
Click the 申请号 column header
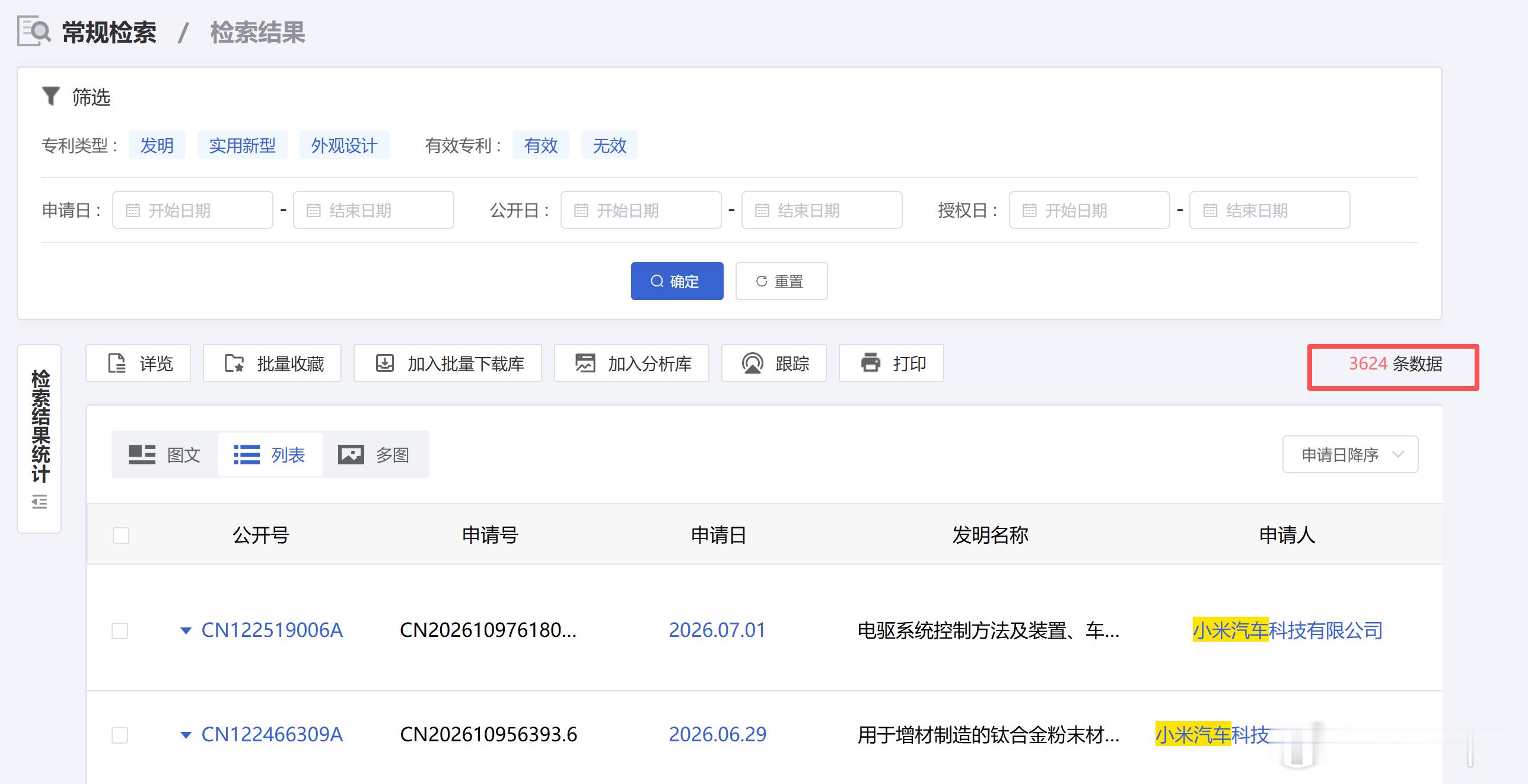(x=490, y=535)
